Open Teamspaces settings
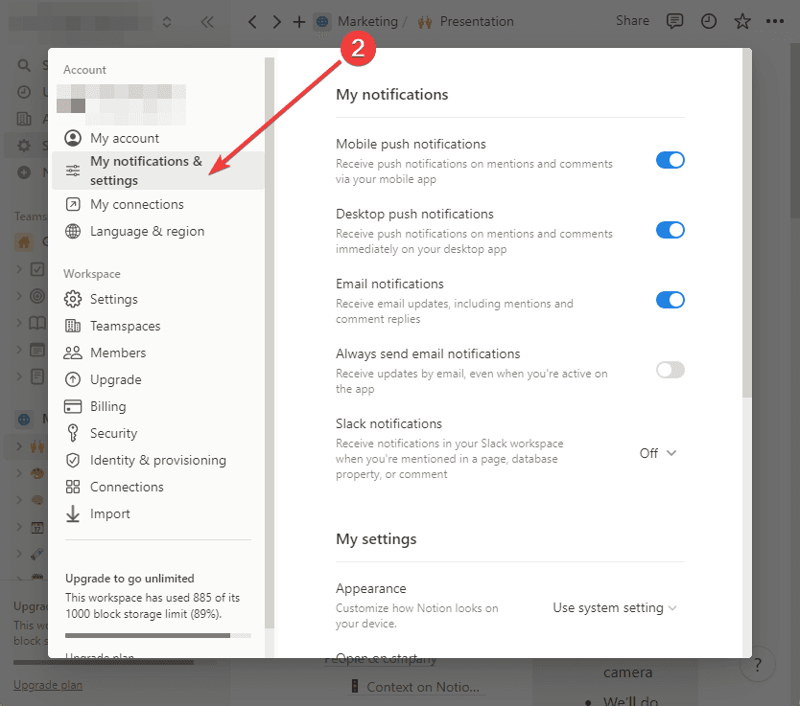800x706 pixels. click(124, 325)
